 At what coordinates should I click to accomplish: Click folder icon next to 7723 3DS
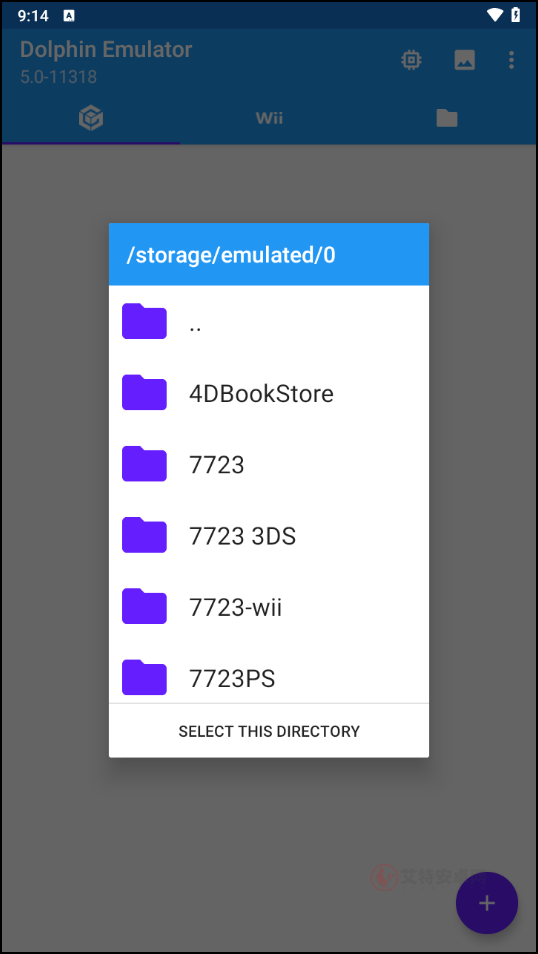tap(144, 535)
